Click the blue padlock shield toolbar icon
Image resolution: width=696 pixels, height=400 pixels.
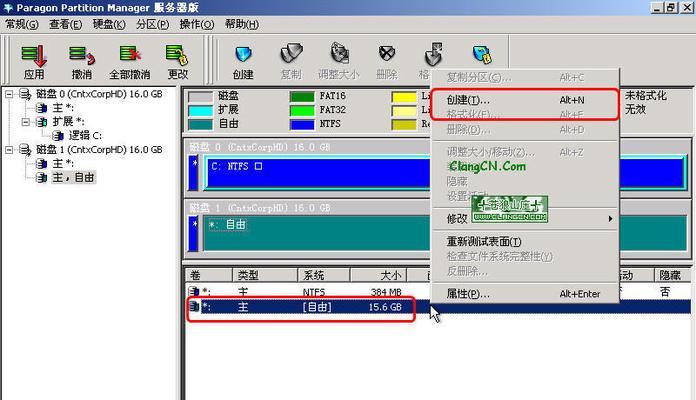tap(482, 55)
